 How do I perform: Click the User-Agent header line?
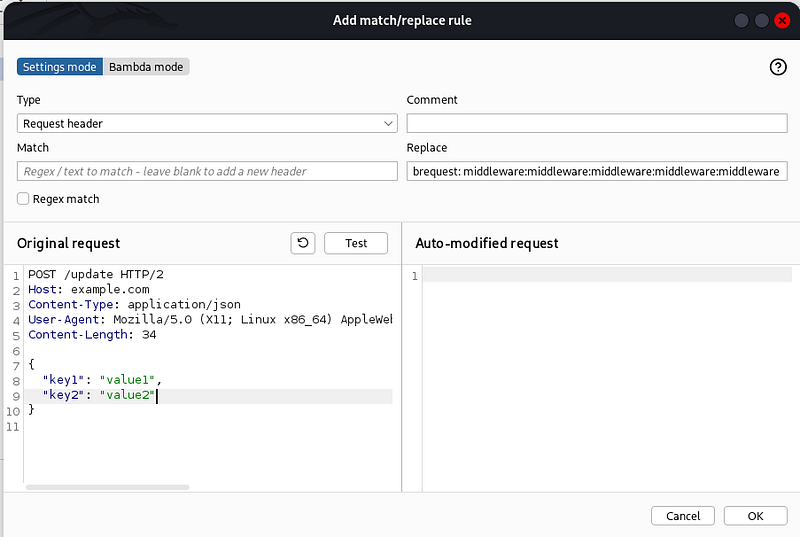(210, 320)
